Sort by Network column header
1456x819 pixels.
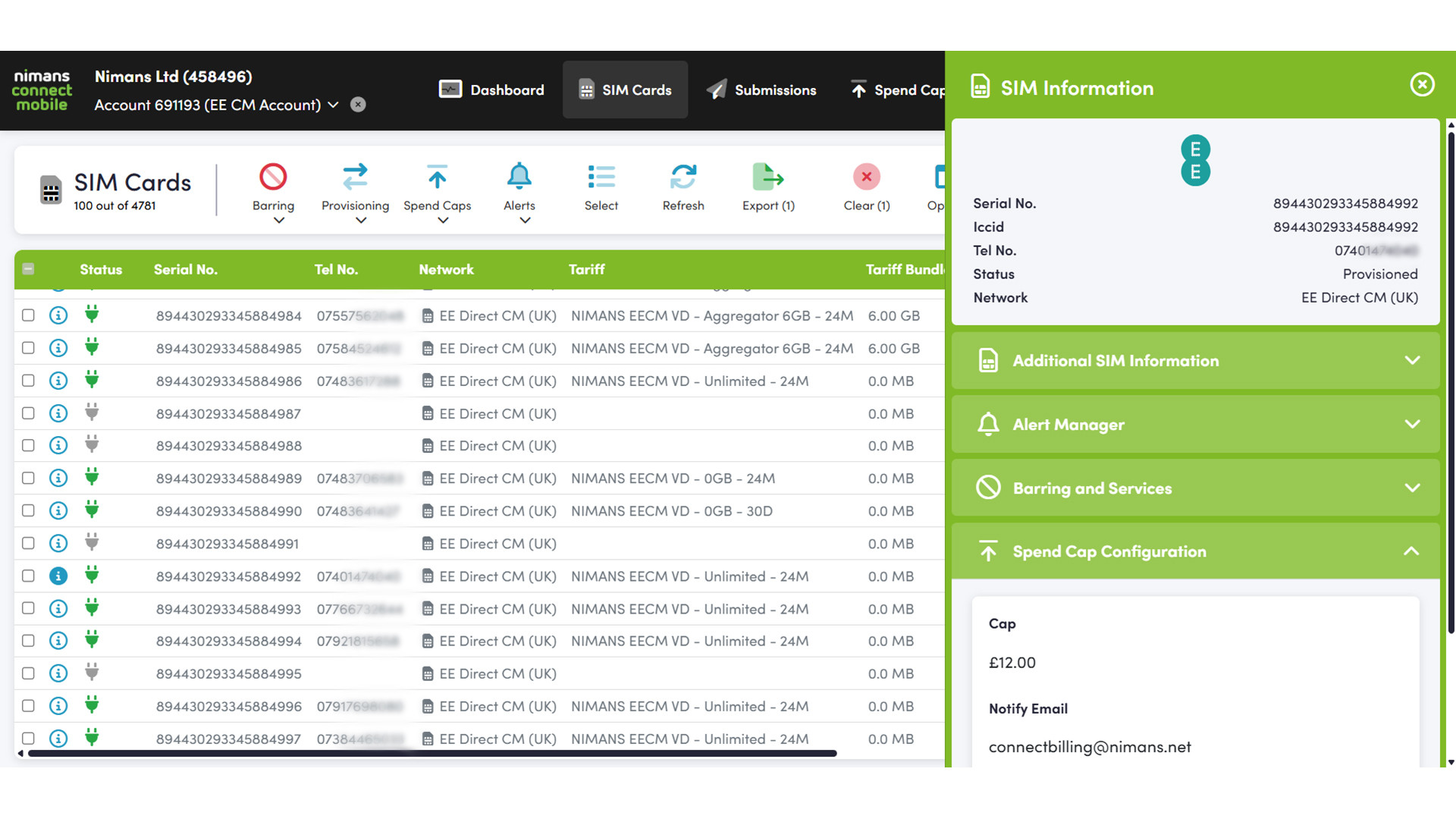click(446, 269)
